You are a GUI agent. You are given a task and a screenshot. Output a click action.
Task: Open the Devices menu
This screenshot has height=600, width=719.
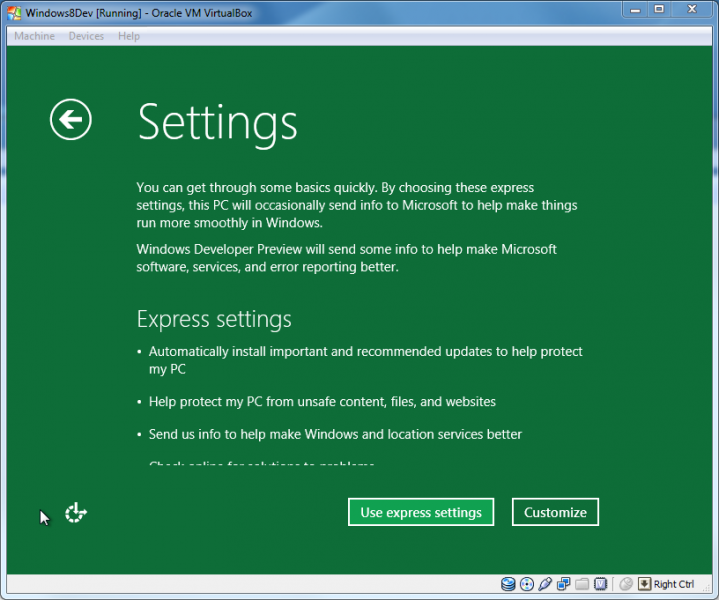[x=86, y=36]
